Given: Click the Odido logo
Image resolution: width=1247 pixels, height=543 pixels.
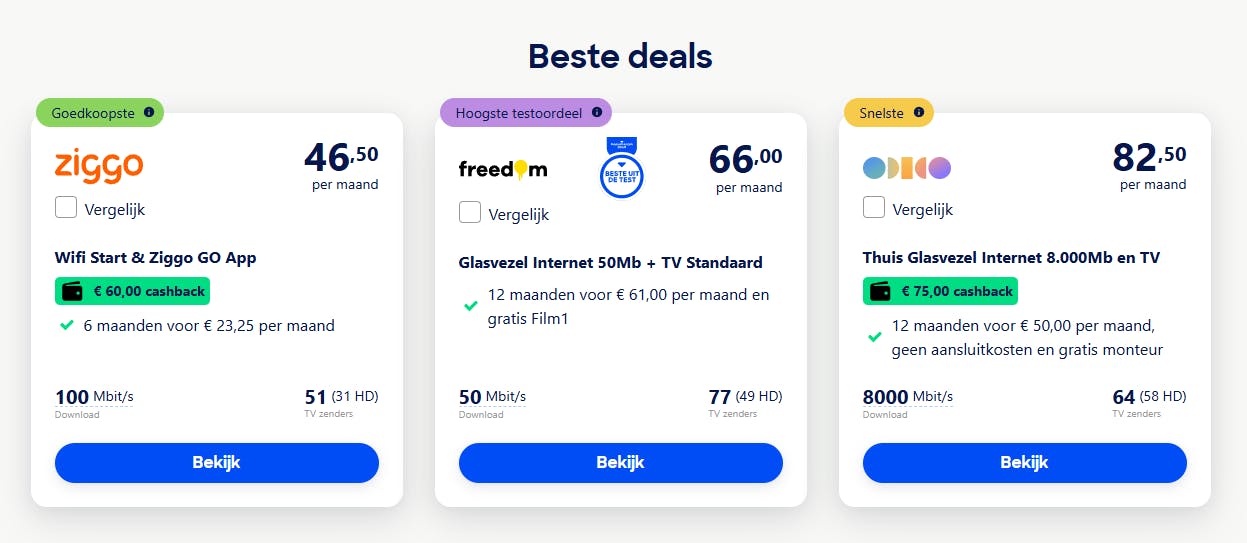Looking at the screenshot, I should click(x=906, y=168).
